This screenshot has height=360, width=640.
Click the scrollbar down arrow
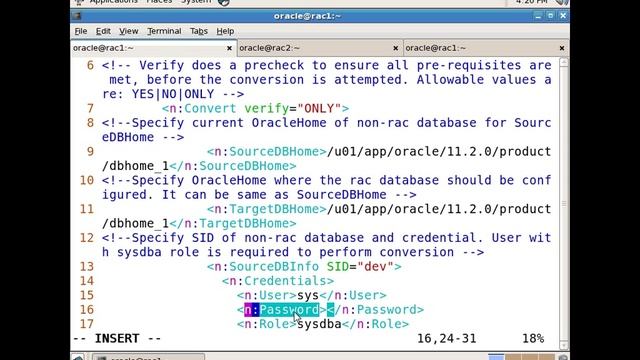pyautogui.click(x=564, y=345)
